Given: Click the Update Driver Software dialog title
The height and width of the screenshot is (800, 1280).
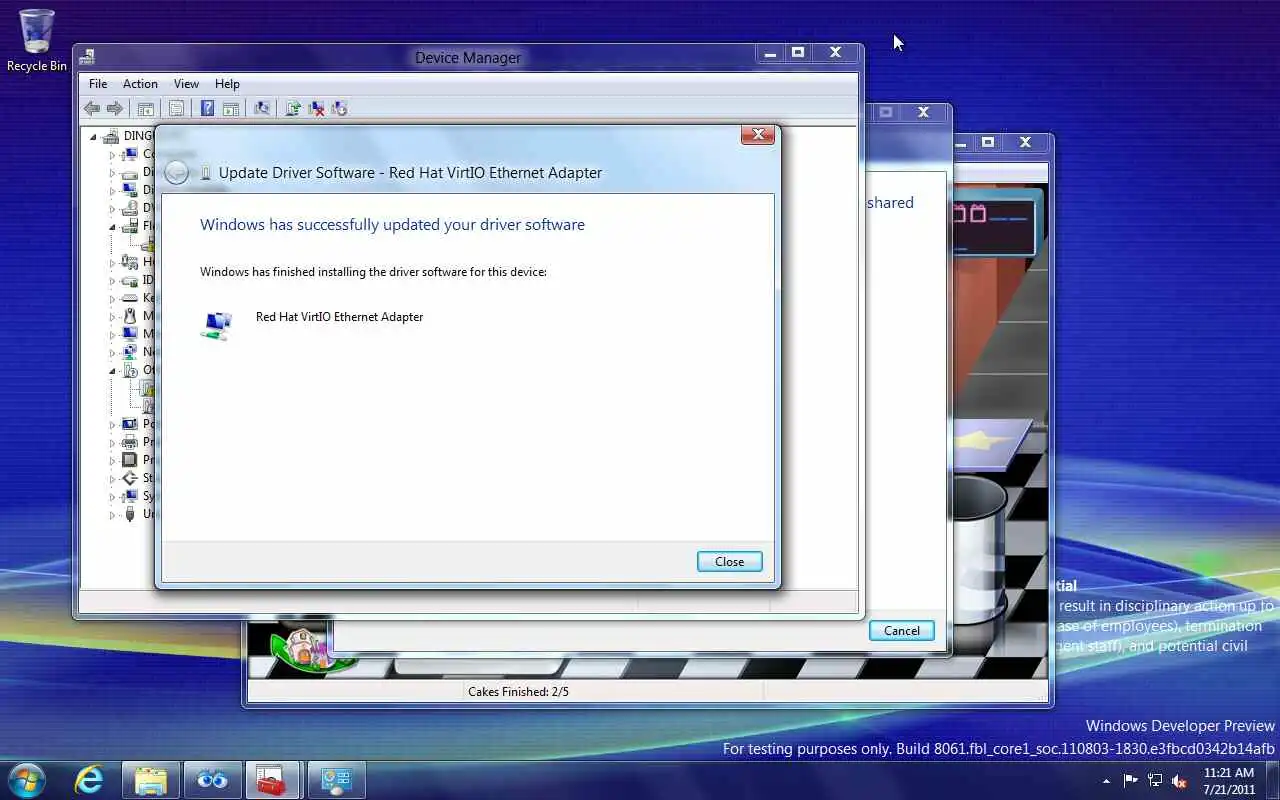Looking at the screenshot, I should point(410,172).
